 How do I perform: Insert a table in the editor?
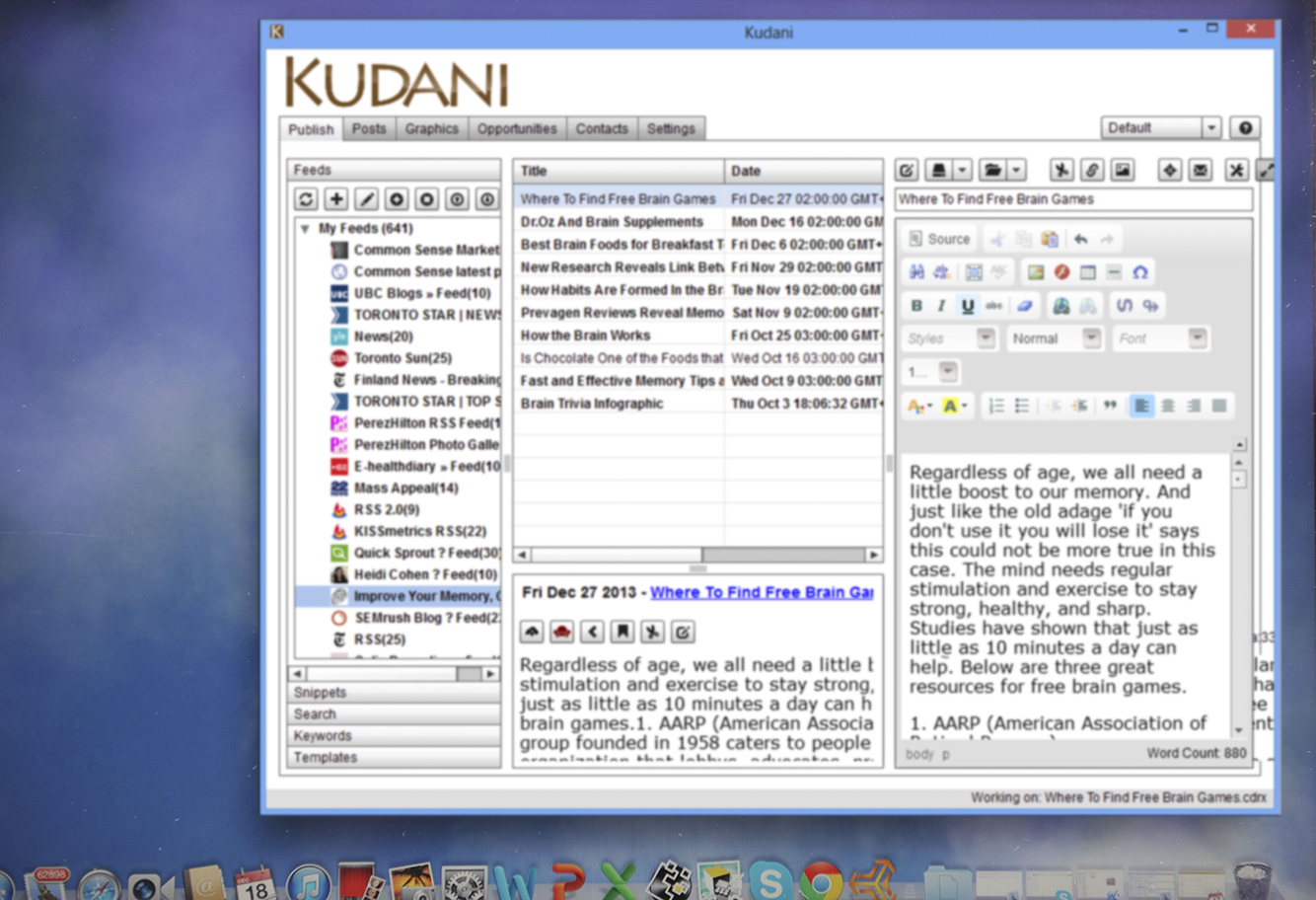1087,272
